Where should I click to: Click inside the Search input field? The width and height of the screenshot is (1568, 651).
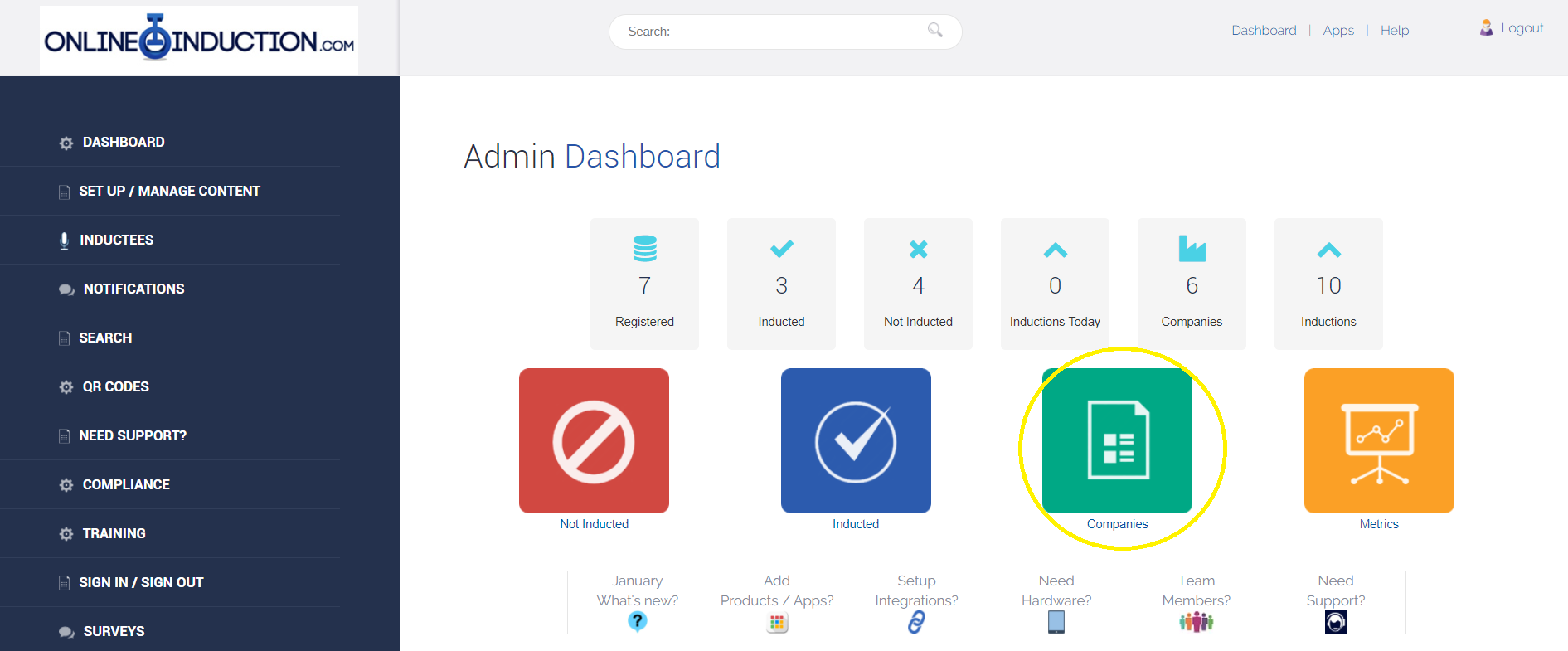[x=785, y=32]
